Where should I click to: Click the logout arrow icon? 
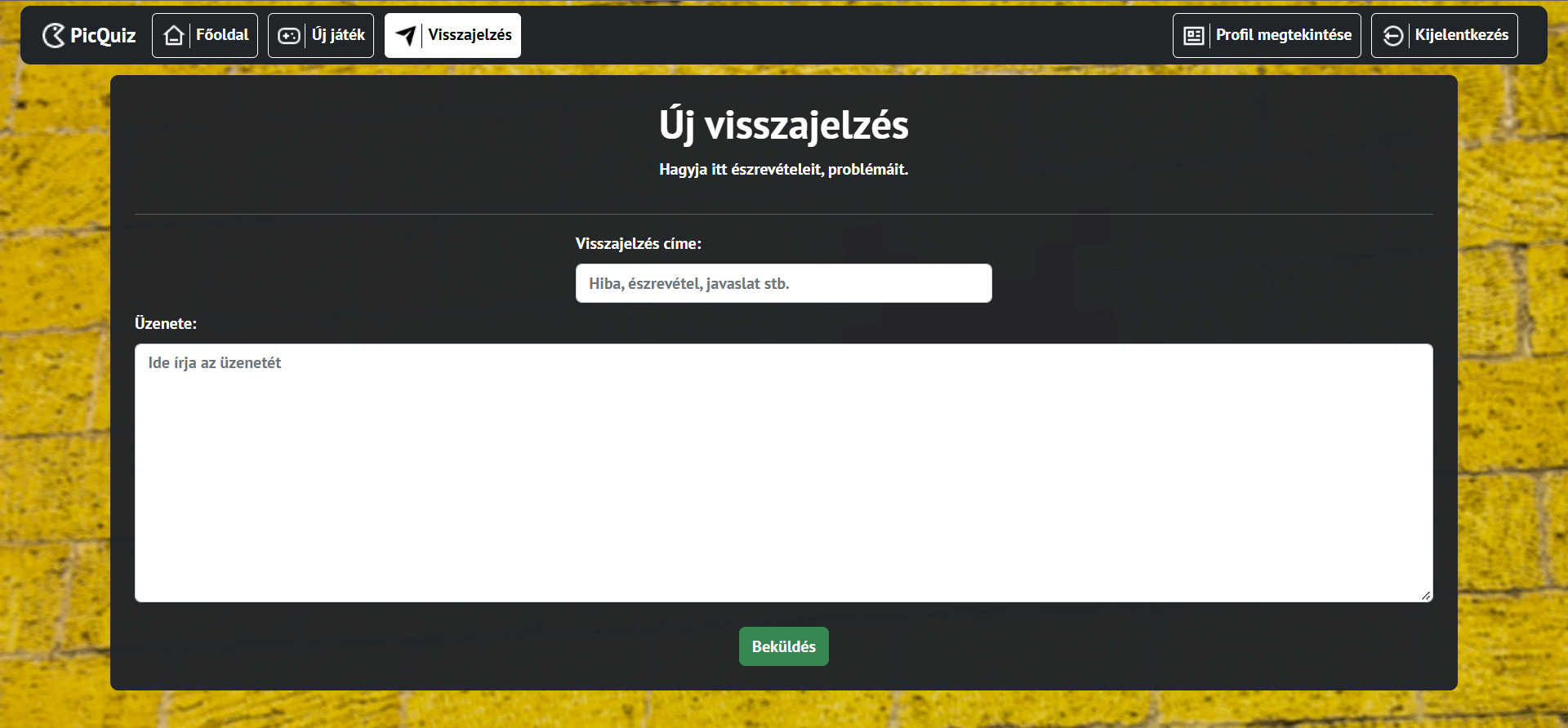[1393, 36]
